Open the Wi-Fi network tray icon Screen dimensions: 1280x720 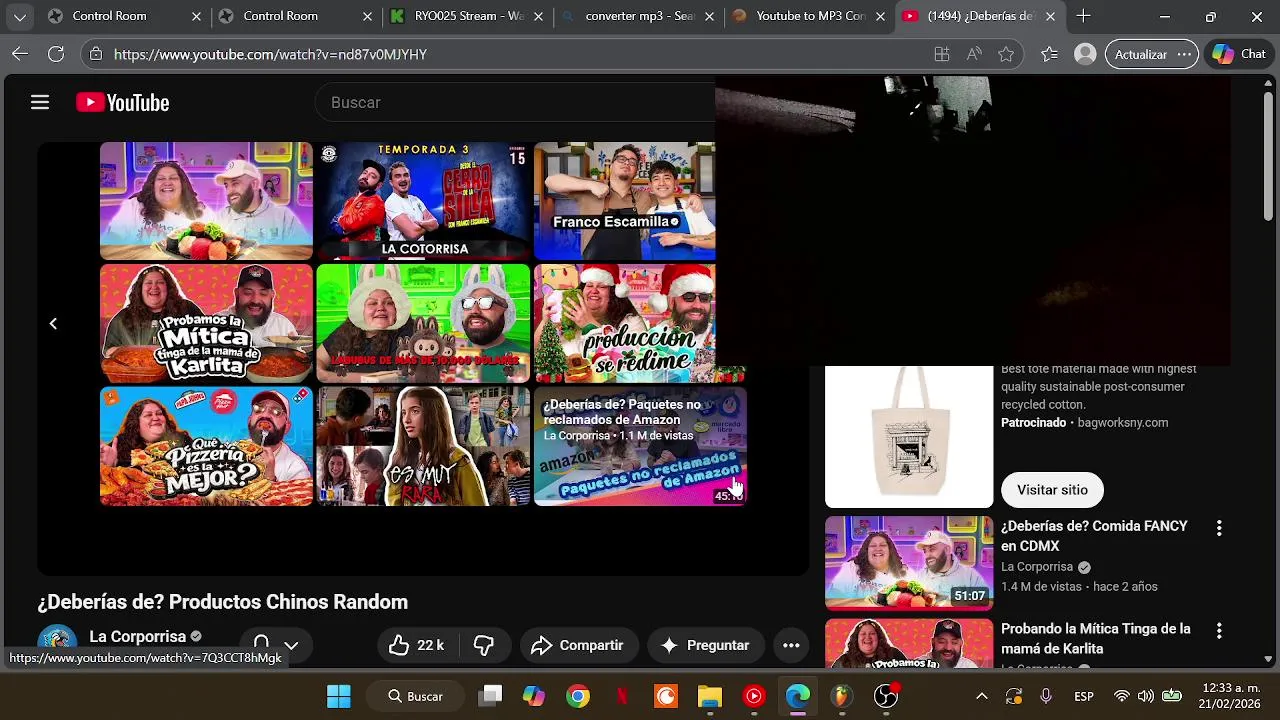click(x=1122, y=696)
